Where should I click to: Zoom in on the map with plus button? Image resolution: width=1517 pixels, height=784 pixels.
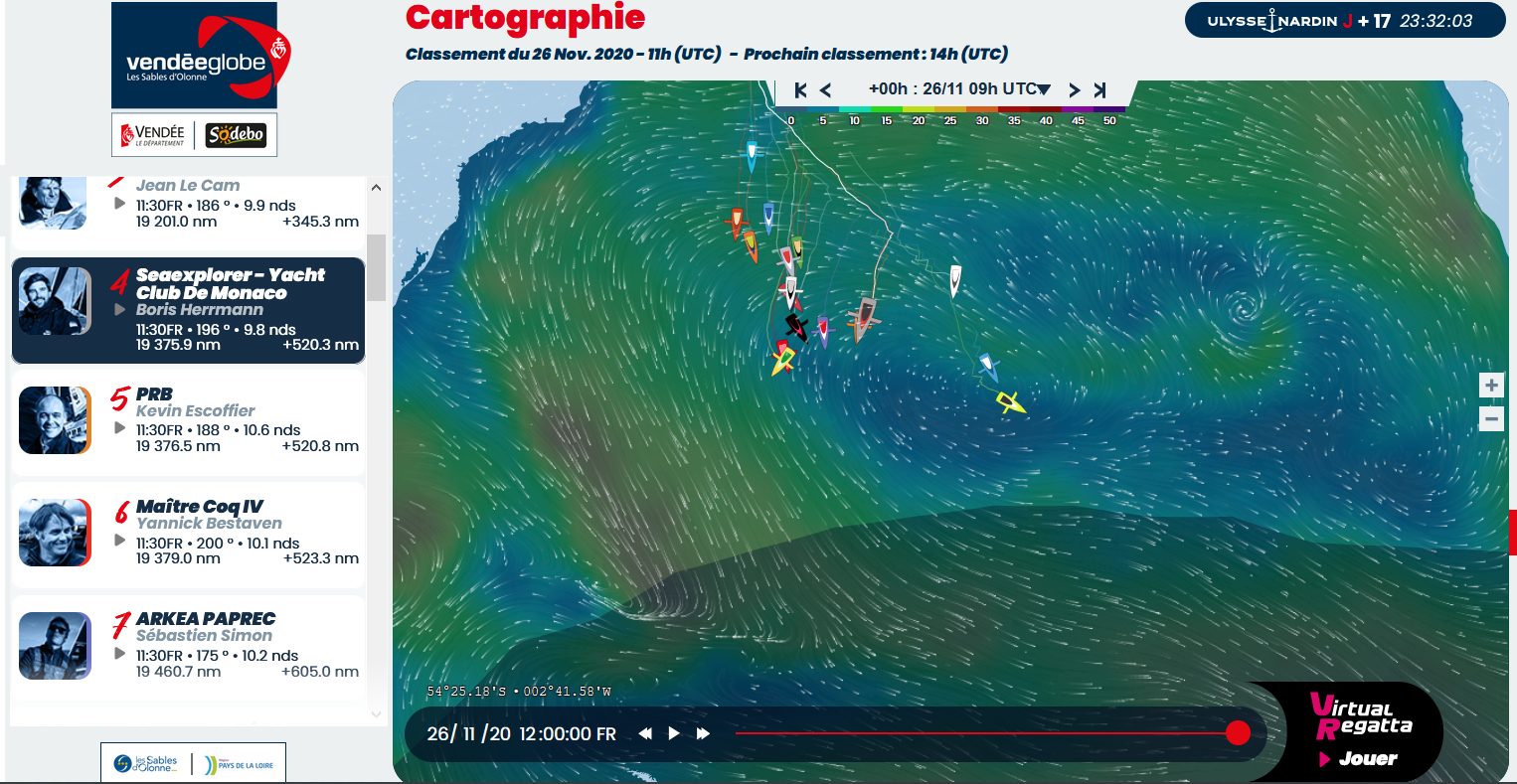tap(1491, 386)
